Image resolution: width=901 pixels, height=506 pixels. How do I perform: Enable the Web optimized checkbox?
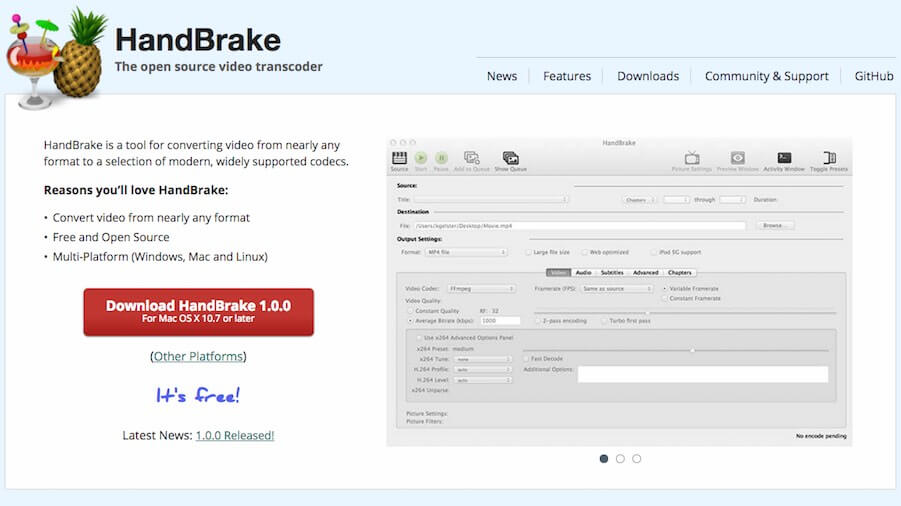coord(583,252)
